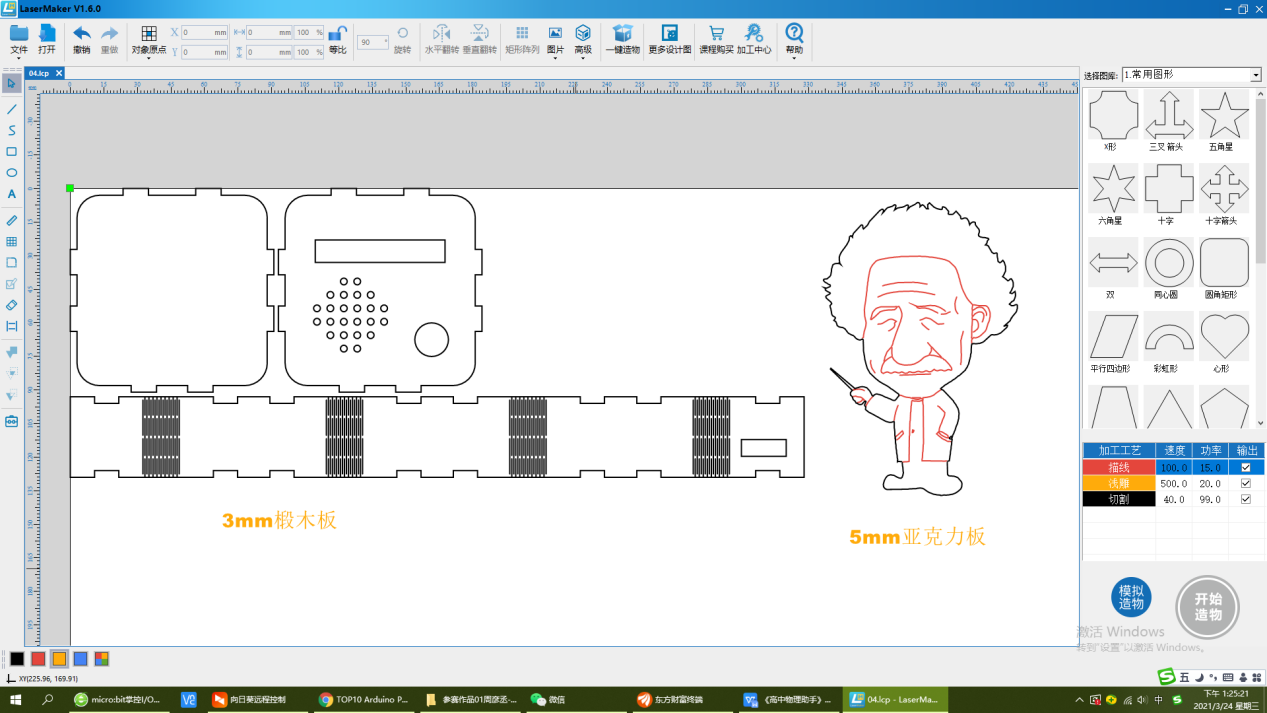1267x713 pixels.
Task: Click the Y coordinate input field
Action: pyautogui.click(x=205, y=51)
